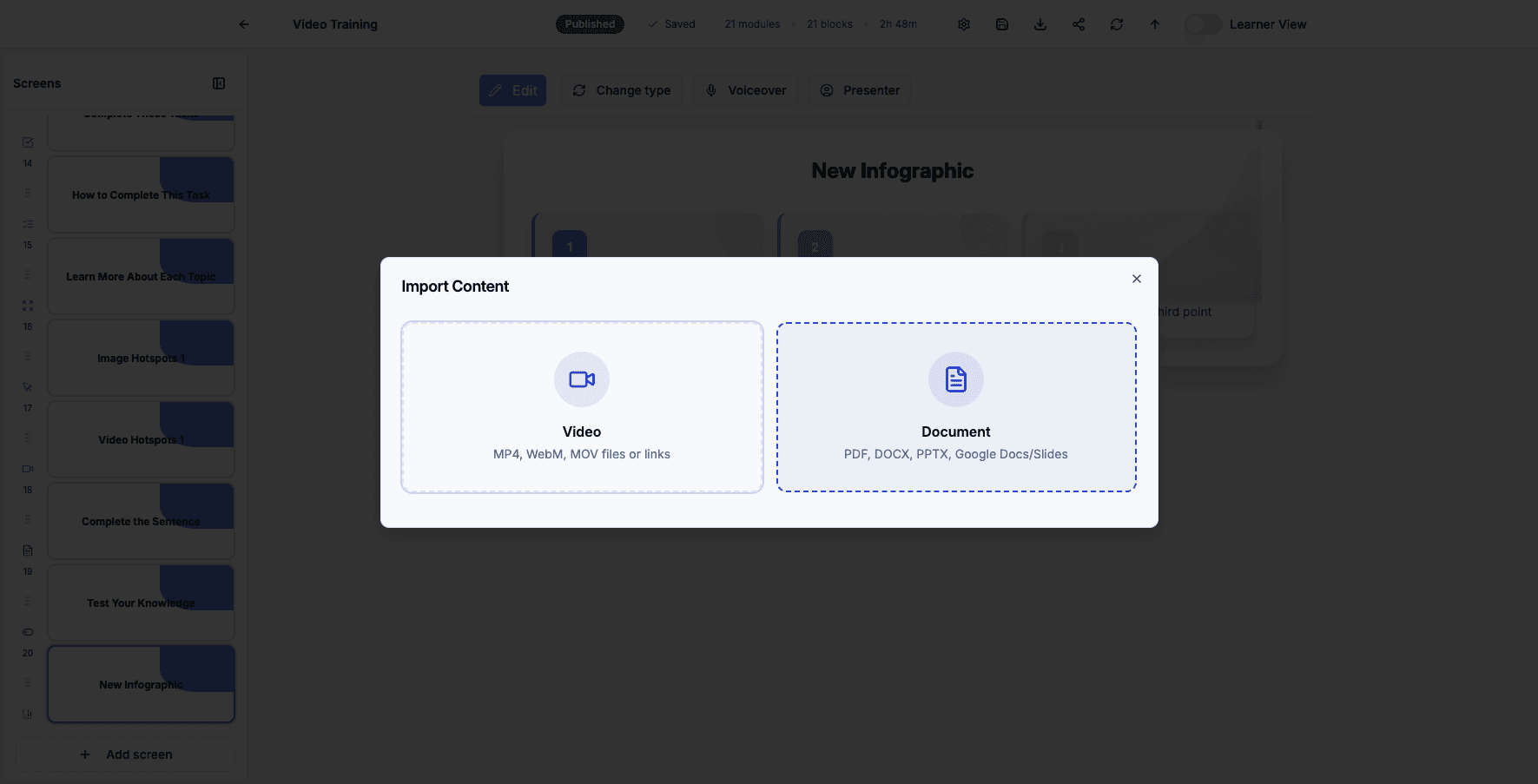1538x784 pixels.
Task: Share the Video Training course
Action: pyautogui.click(x=1079, y=23)
